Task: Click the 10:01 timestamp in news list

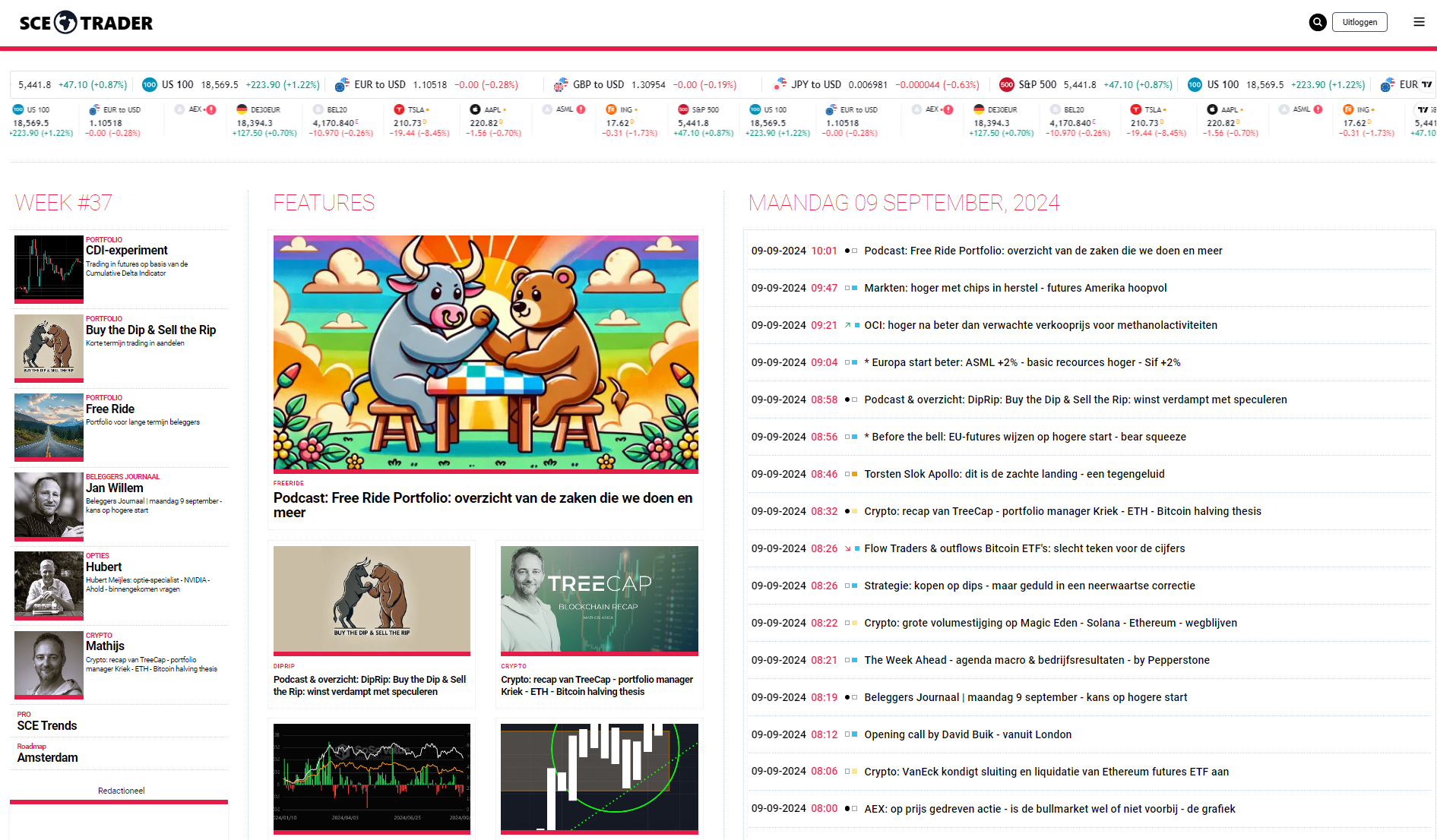Action: coord(824,251)
